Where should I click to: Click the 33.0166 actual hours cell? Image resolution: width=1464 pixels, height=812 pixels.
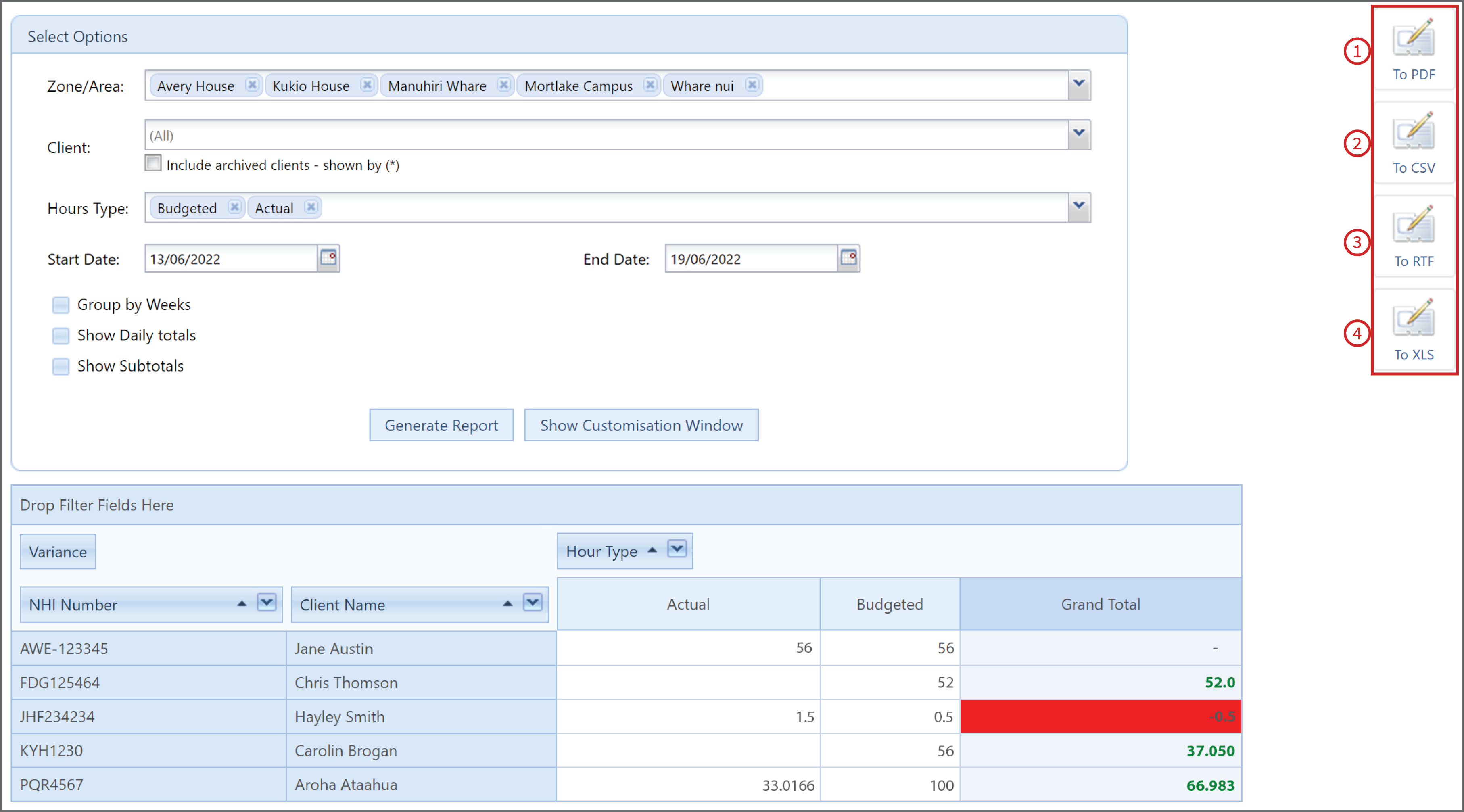(x=688, y=785)
